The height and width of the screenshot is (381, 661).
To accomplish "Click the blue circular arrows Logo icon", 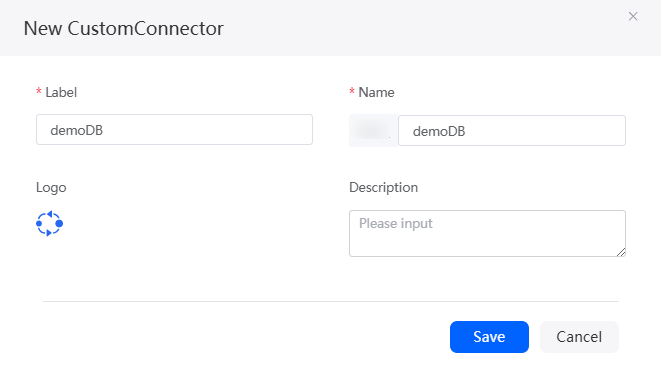I will coord(49,223).
